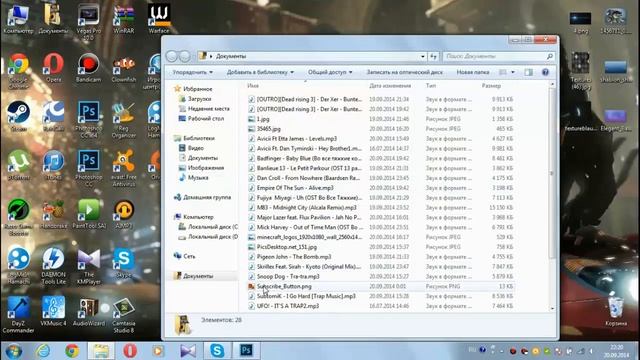Image resolution: width=640 pixels, height=360 pixels.
Task: Open the change view options dropdown arrow
Action: [x=513, y=72]
